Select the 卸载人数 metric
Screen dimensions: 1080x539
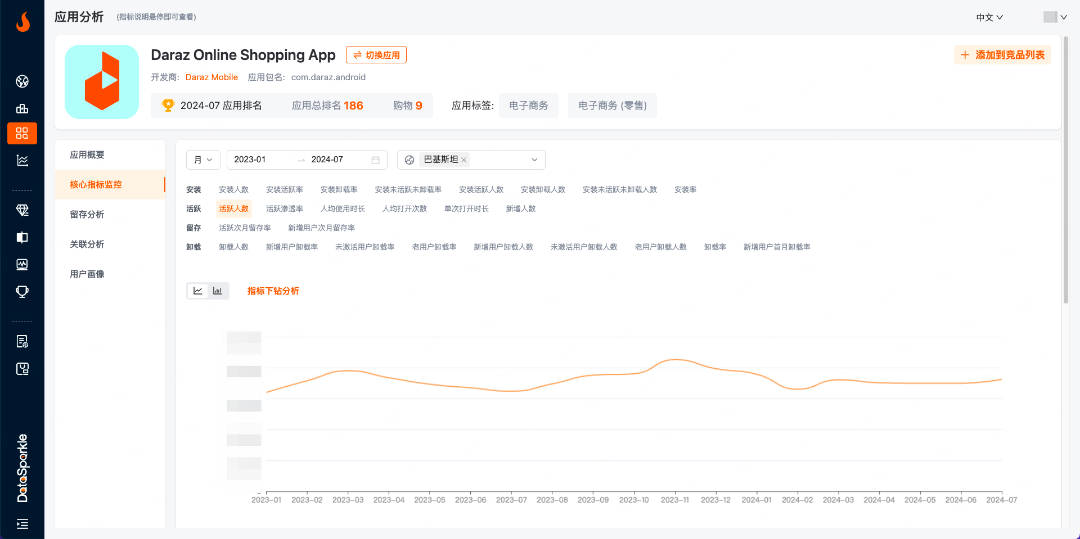pyautogui.click(x=233, y=247)
